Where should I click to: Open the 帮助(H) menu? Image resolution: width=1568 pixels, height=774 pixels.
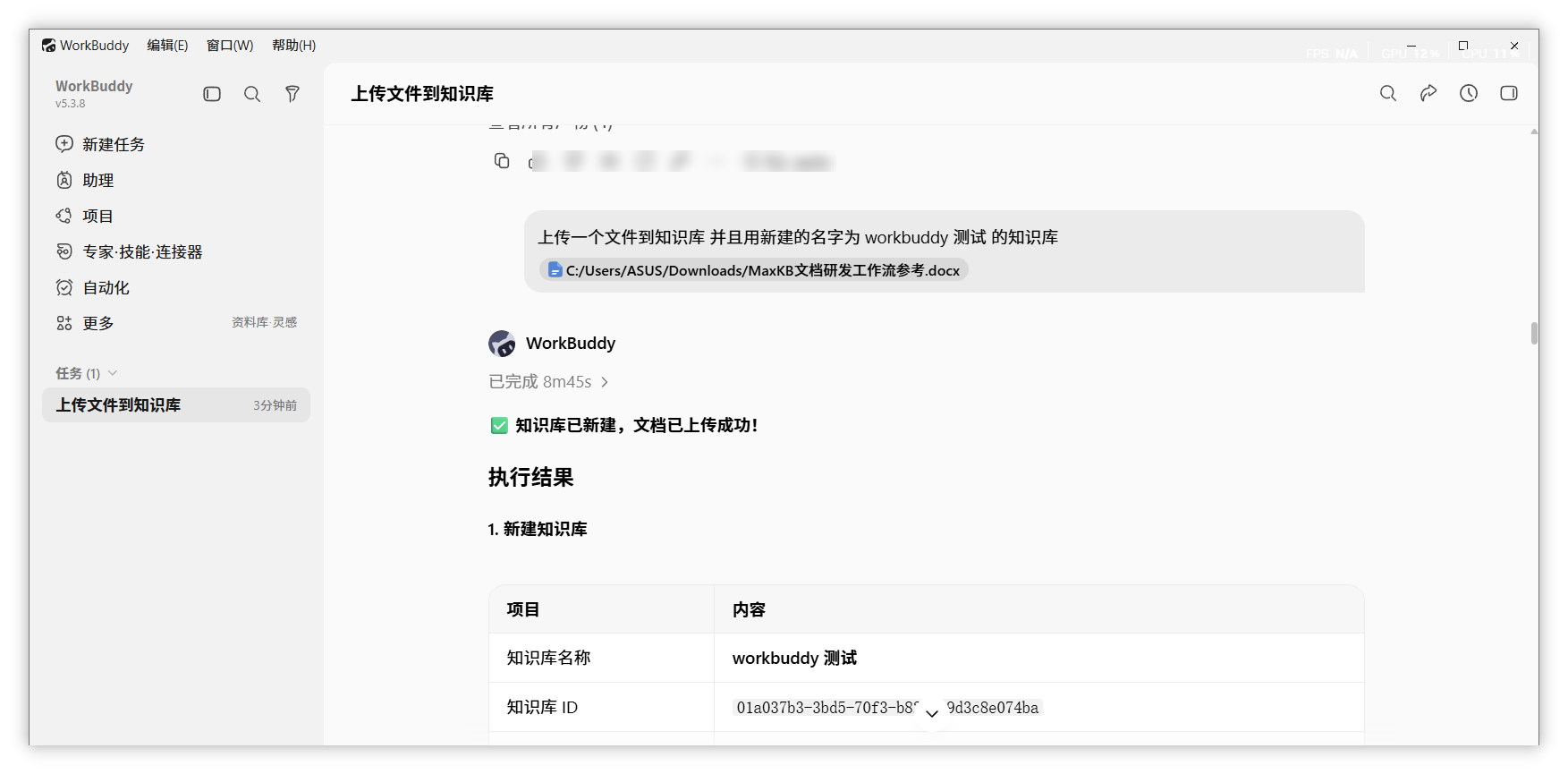[294, 45]
